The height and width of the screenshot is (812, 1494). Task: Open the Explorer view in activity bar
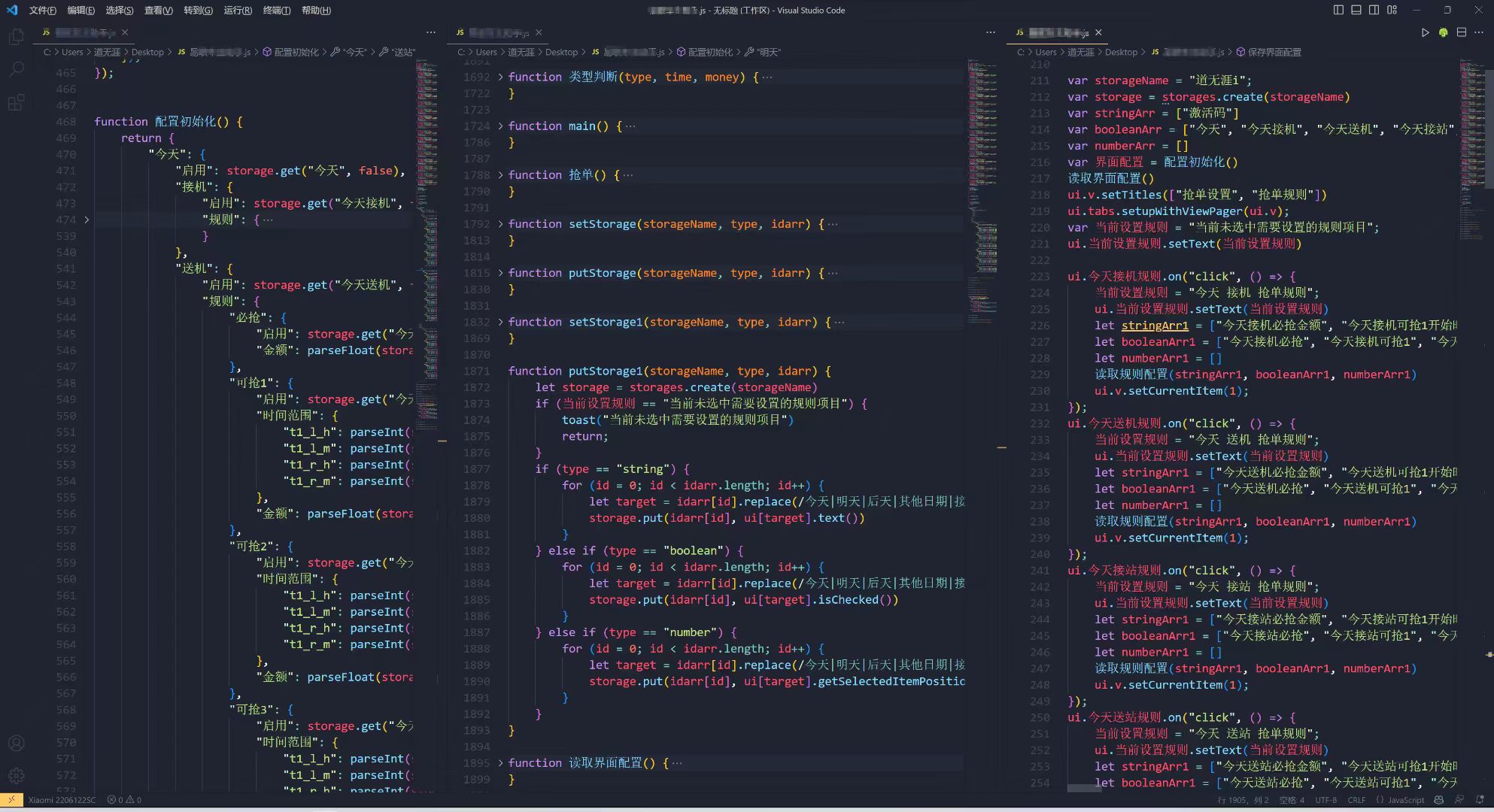point(16,37)
